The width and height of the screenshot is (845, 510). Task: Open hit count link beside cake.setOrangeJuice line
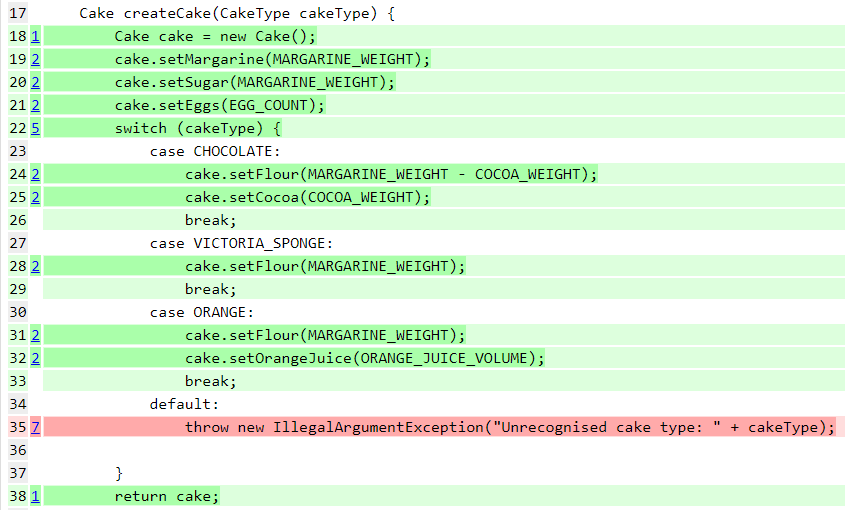[35, 358]
